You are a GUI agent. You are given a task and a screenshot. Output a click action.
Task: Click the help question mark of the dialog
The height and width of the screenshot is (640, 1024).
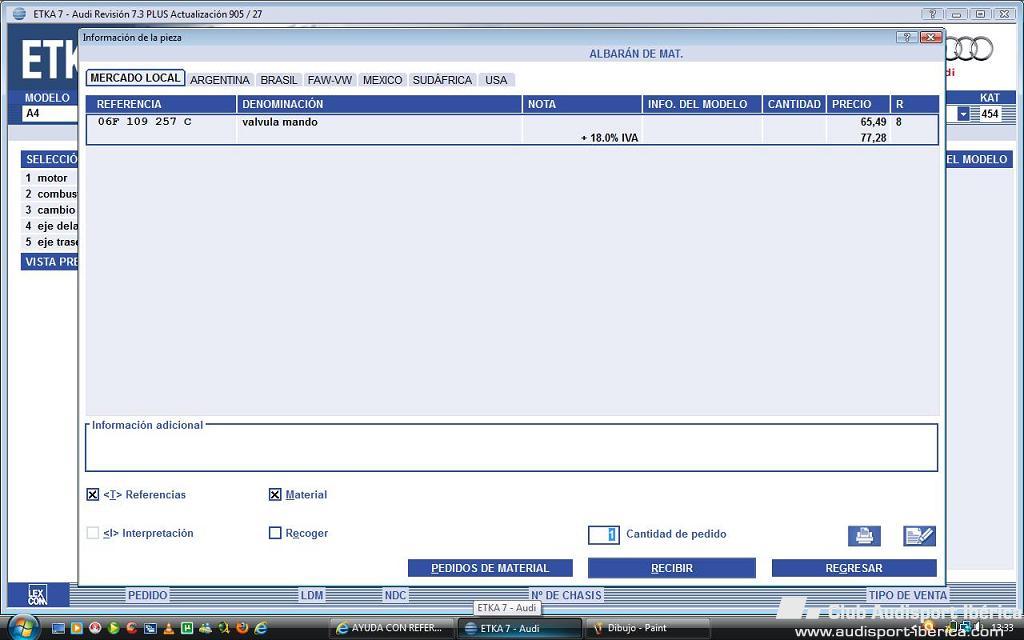[906, 37]
